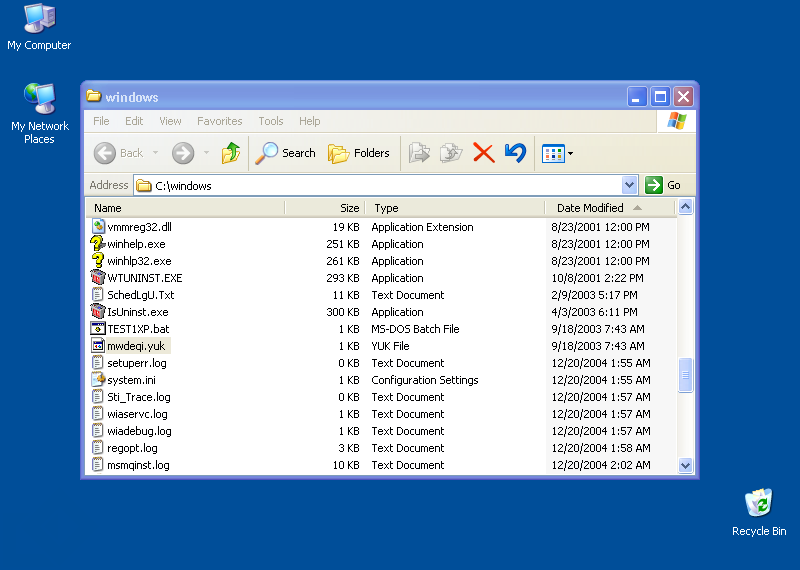Image resolution: width=800 pixels, height=570 pixels.
Task: Click 'Application Extension' type text
Action: (422, 227)
